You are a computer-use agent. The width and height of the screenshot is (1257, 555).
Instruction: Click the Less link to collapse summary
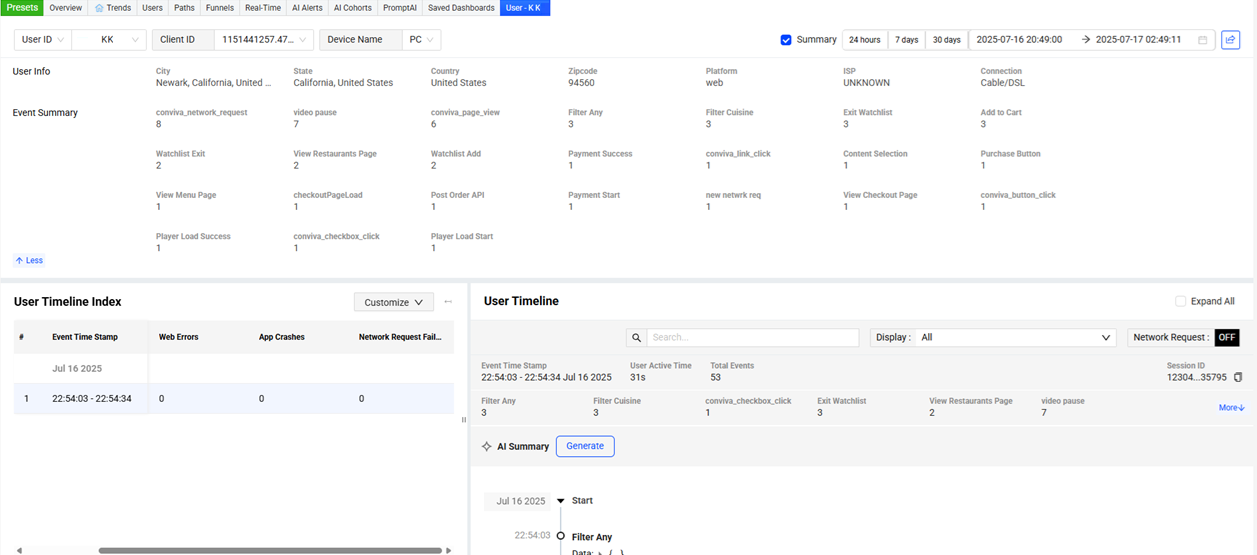coord(29,260)
